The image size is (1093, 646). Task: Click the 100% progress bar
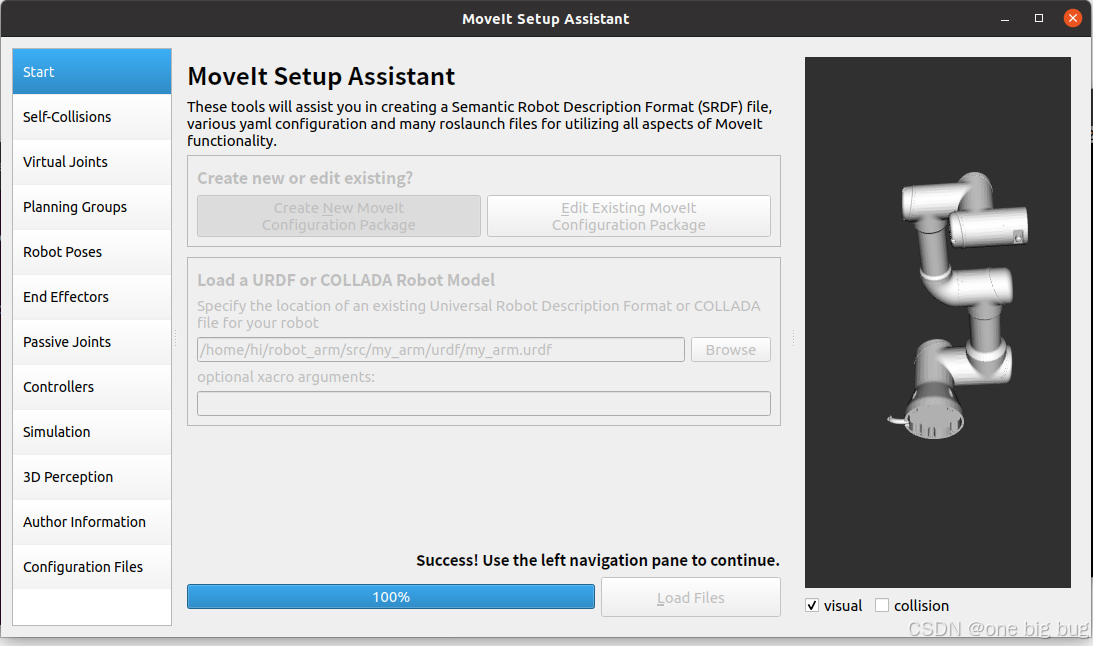tap(391, 597)
